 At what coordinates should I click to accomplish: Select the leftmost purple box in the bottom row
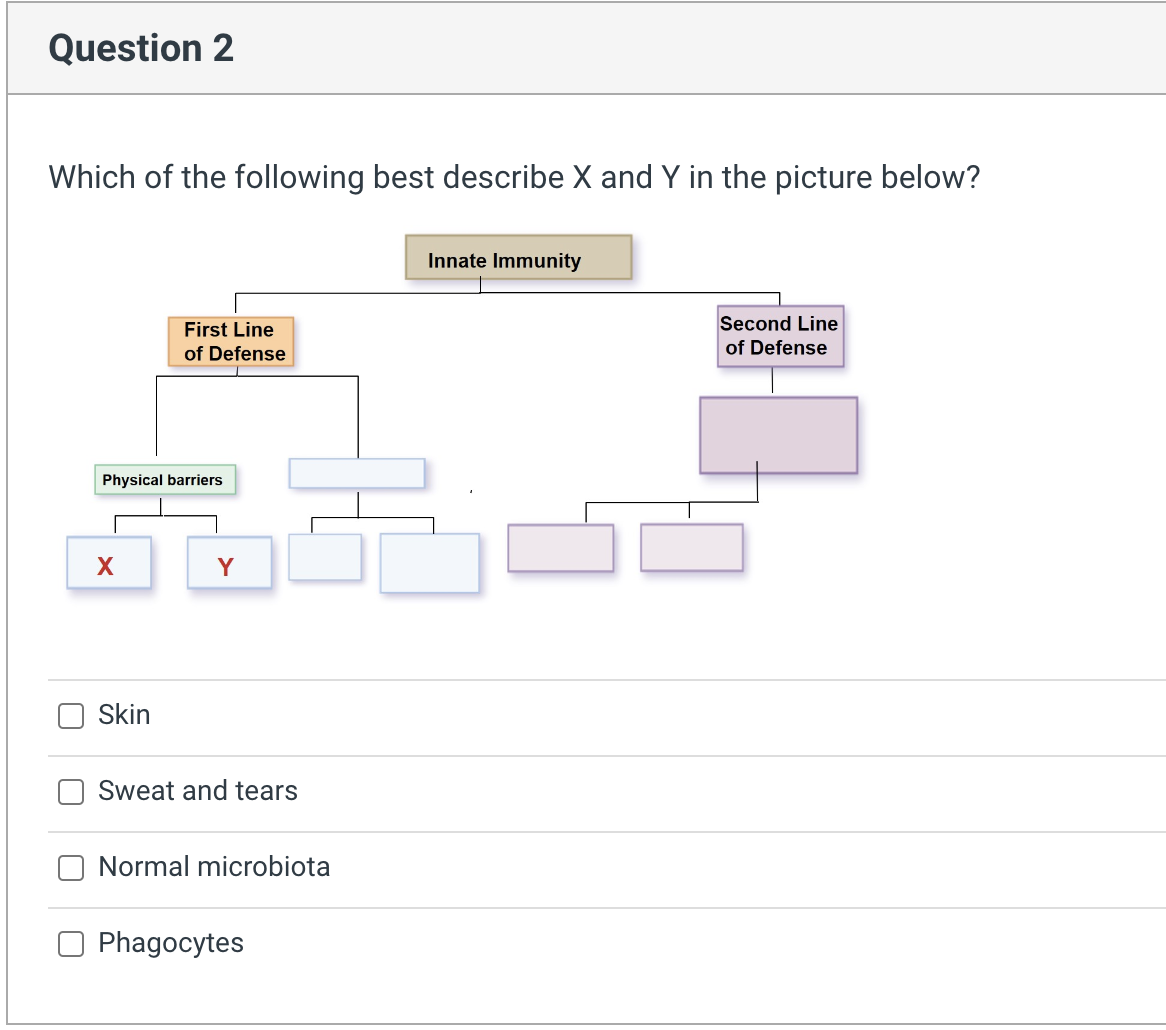point(560,547)
